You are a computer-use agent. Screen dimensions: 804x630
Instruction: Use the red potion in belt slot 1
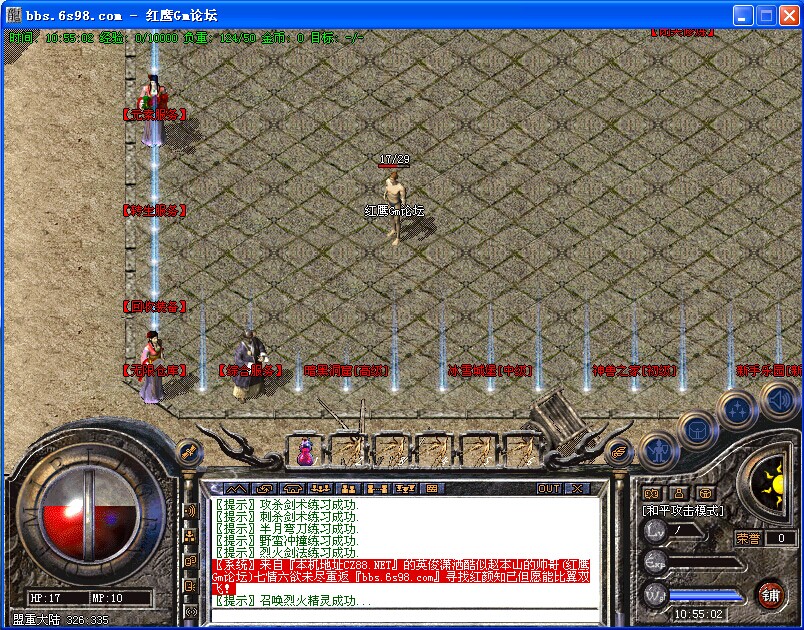coord(306,451)
